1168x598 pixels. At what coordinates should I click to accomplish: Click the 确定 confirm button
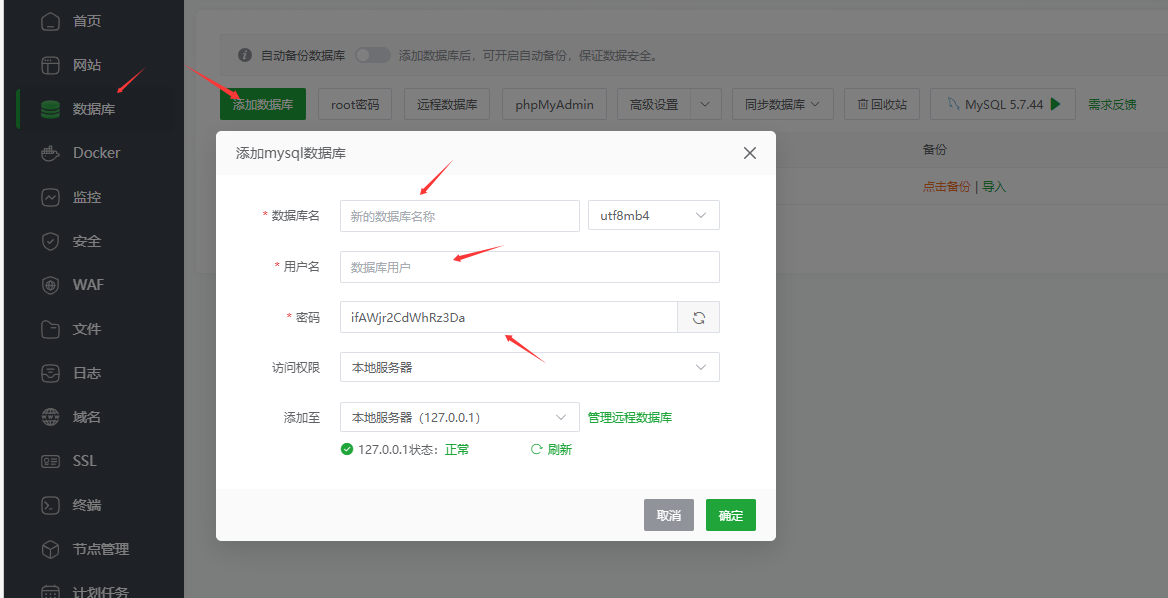[x=730, y=515]
